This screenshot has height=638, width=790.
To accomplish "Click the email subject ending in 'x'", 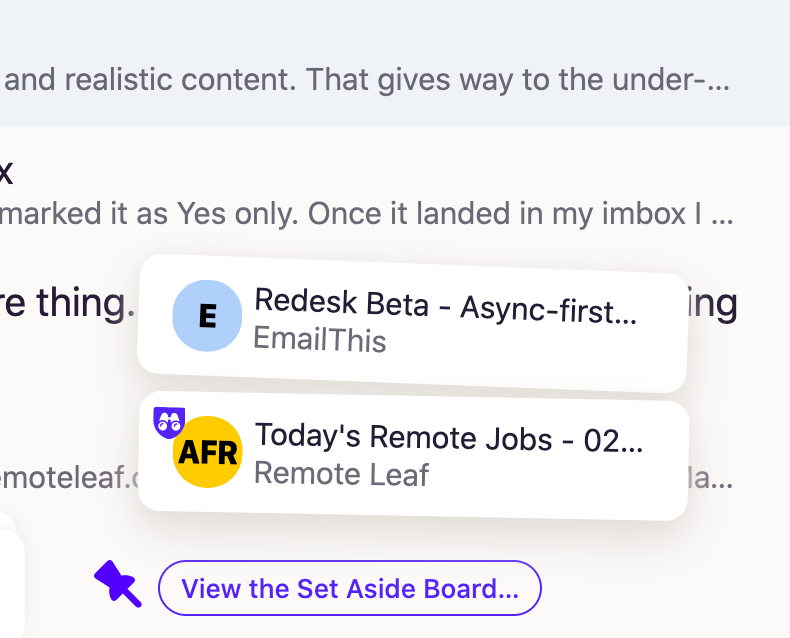I will (6, 173).
